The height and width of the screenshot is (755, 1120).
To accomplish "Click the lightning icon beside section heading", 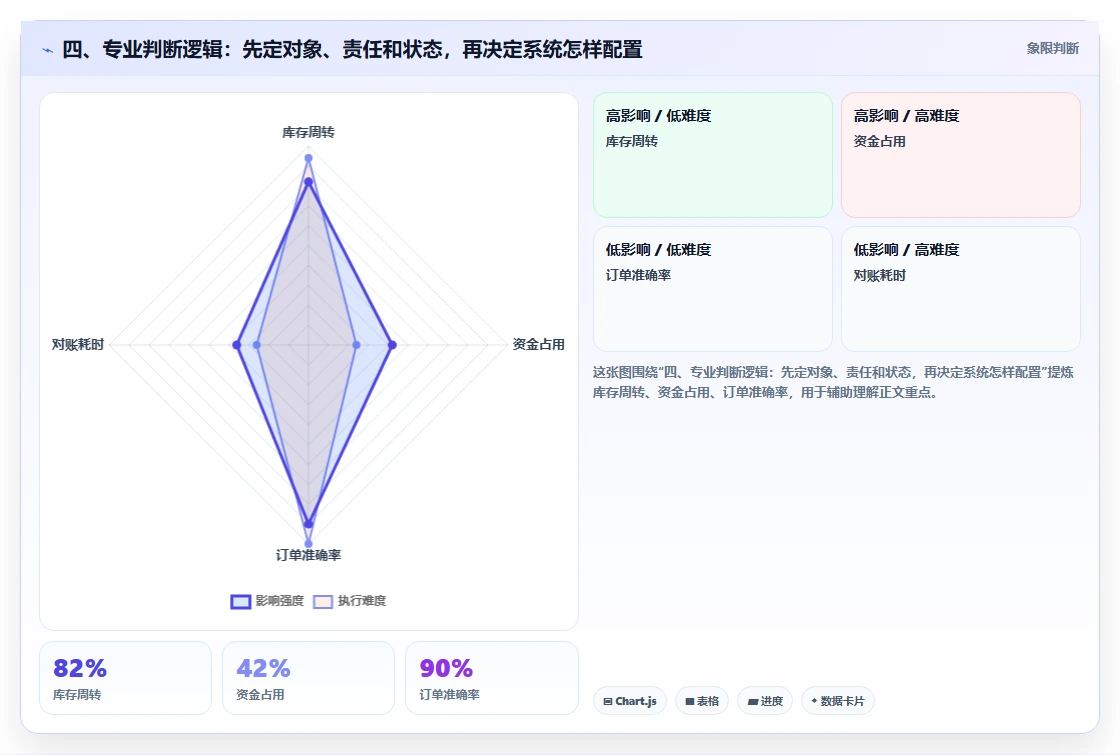I will (48, 50).
